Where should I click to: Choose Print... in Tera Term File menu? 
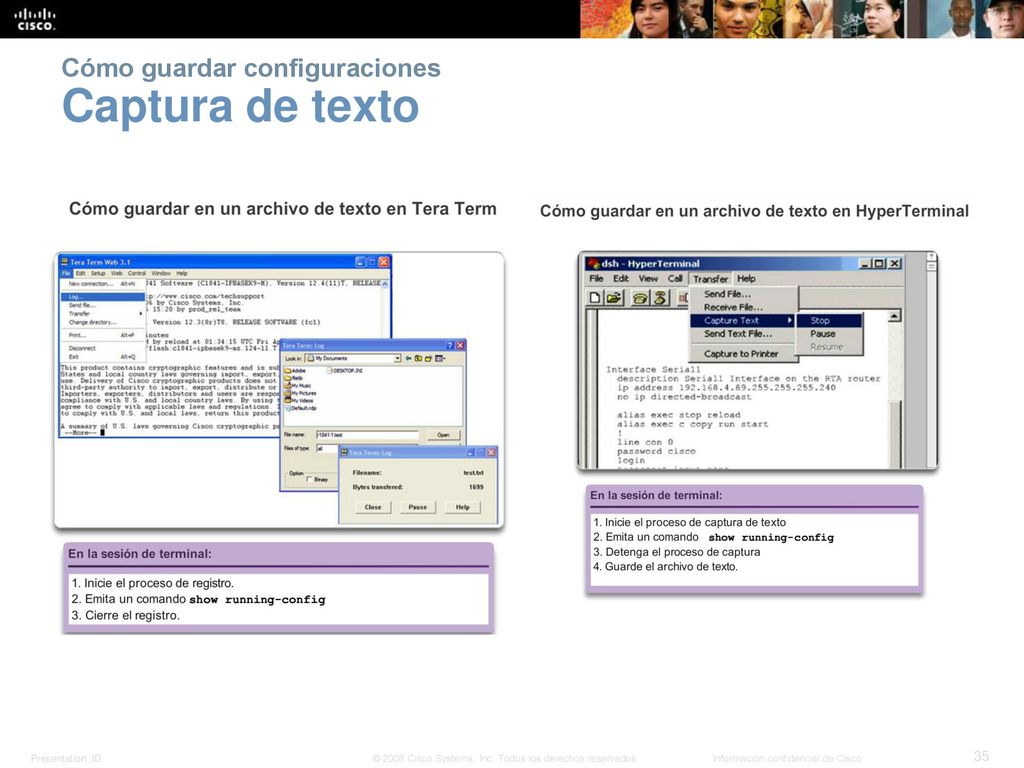click(x=103, y=335)
